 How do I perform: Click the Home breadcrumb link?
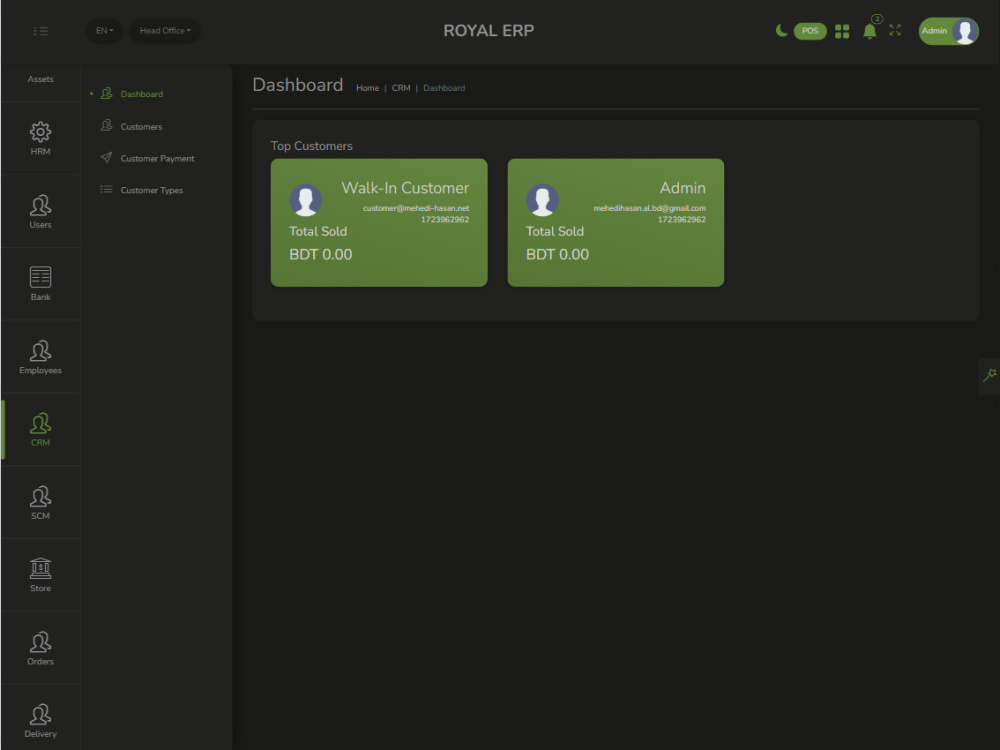(x=367, y=88)
